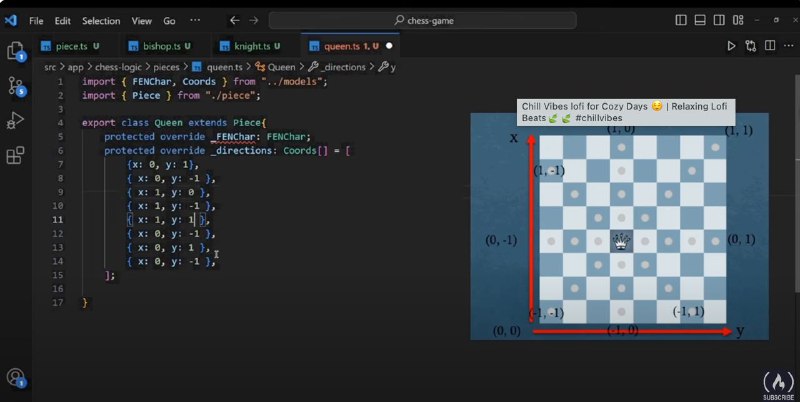
Task: Open editor More Actions ellipsis
Action: pyautogui.click(x=788, y=46)
